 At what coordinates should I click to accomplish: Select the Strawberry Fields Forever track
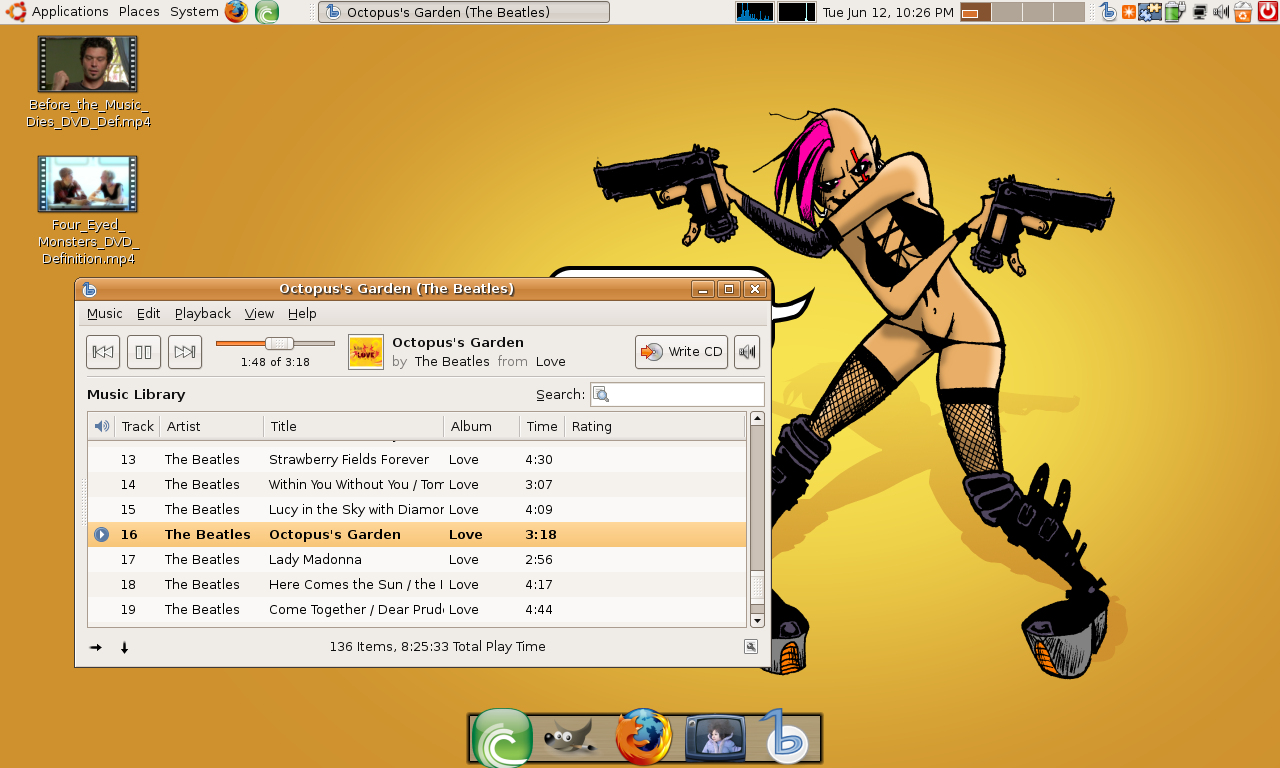tap(417, 459)
